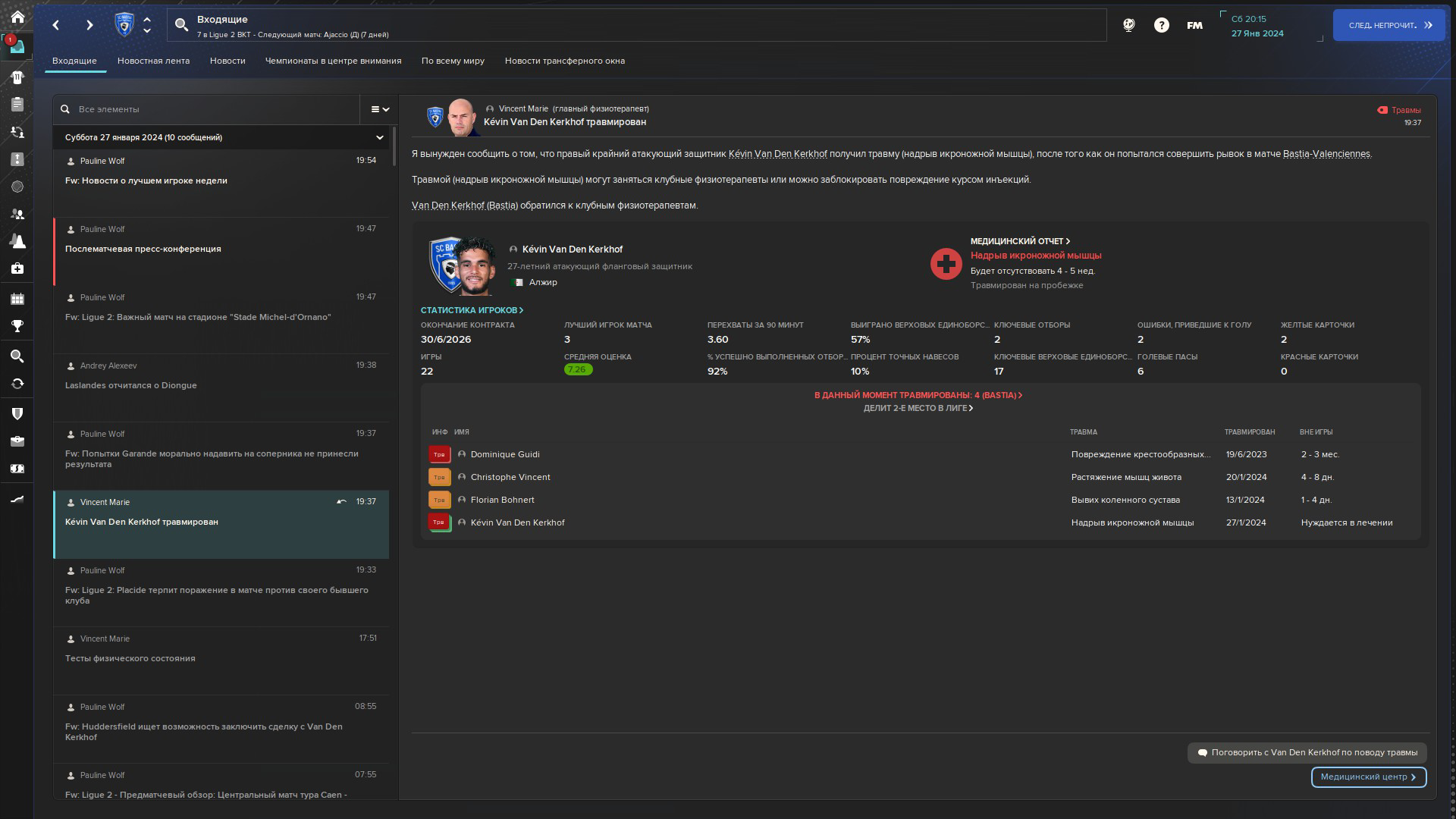Viewport: 1456px width, 819px height.
Task: Click Поговорить с Van Den Kerkhof button
Action: [1307, 752]
